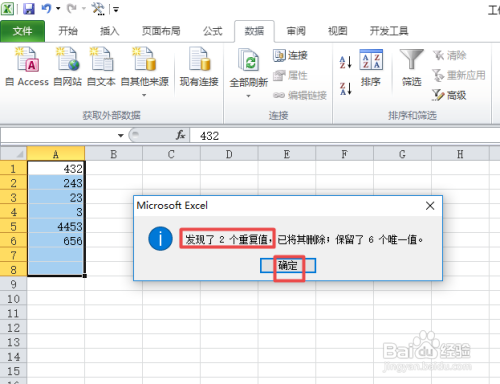Image resolution: width=500 pixels, height=384 pixels.
Task: Open the 排序 dialog
Action: (371, 68)
